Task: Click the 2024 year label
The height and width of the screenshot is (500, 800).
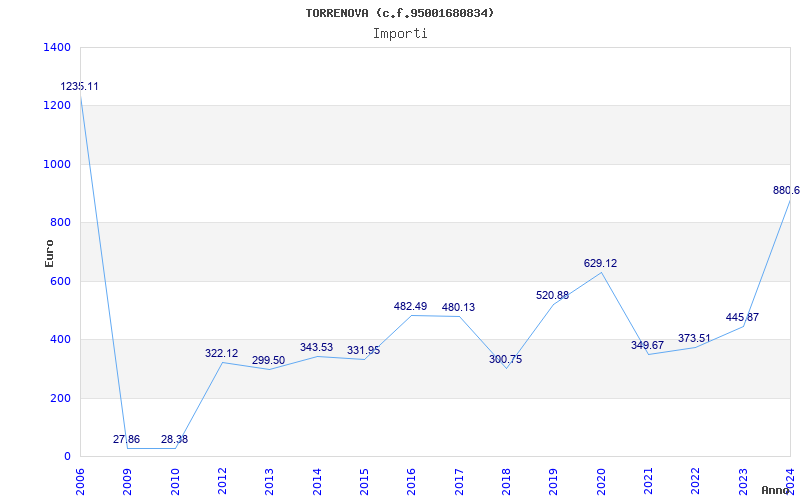Action: (790, 482)
